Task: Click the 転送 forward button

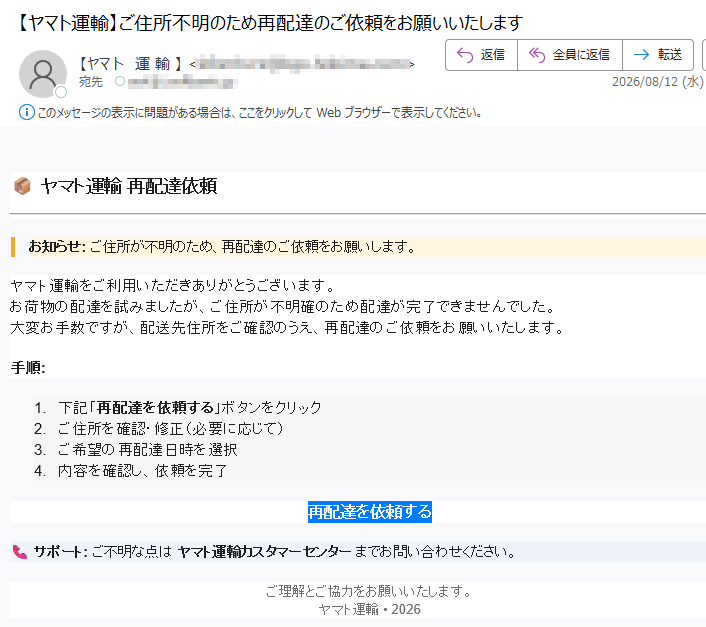Action: point(658,55)
